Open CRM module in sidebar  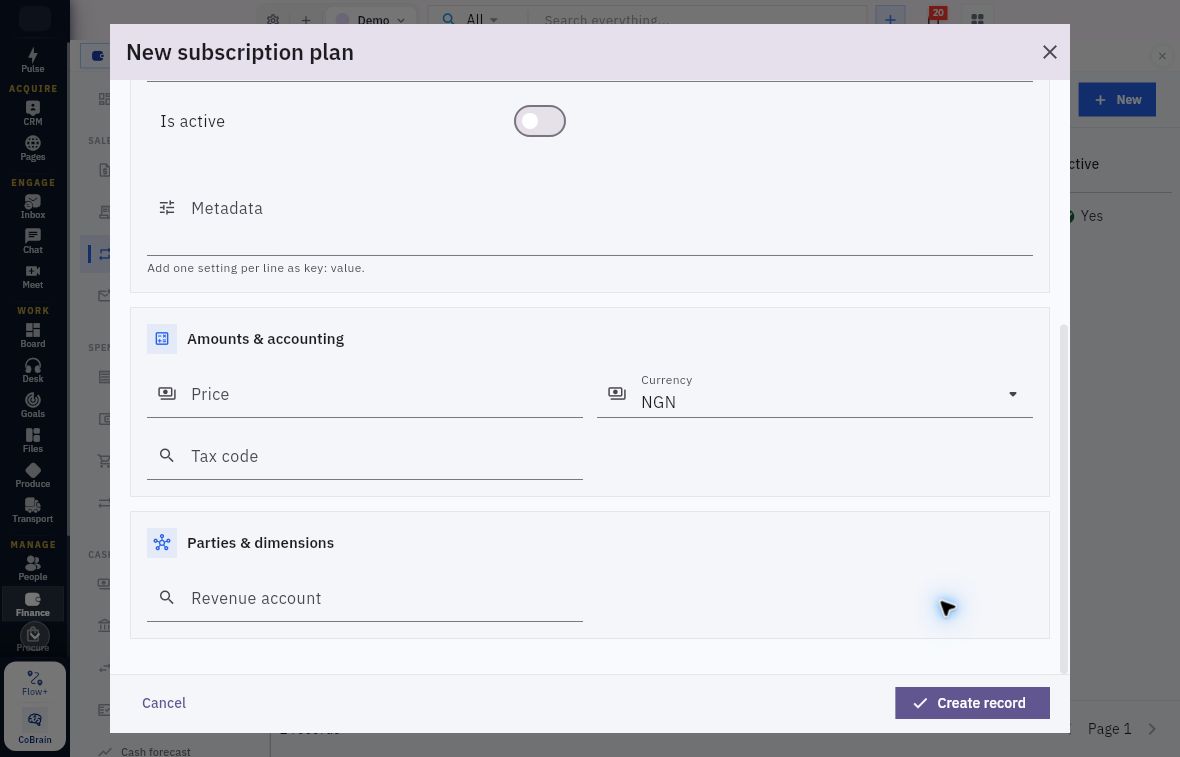pos(32,113)
